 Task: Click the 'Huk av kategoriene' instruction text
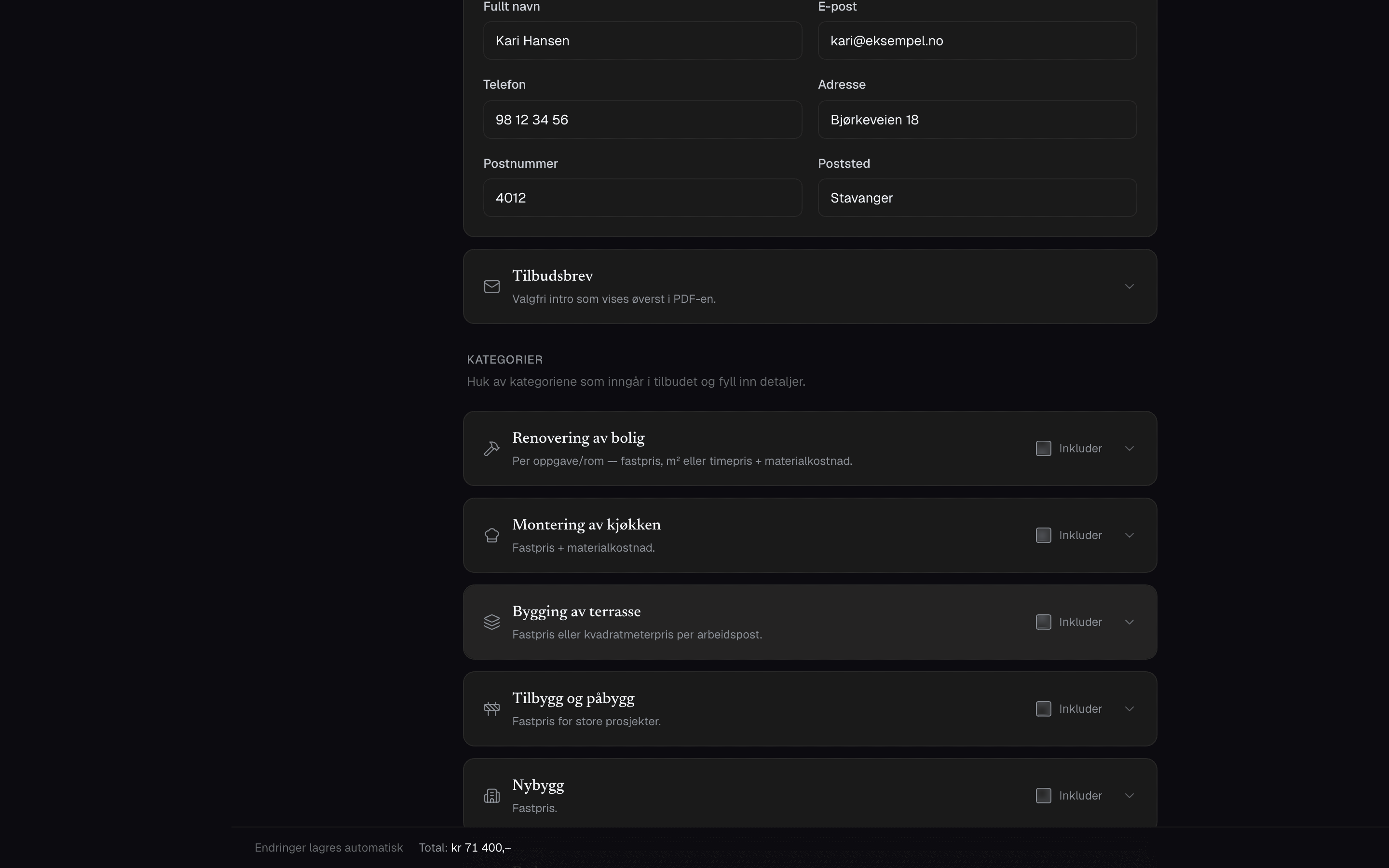635,382
